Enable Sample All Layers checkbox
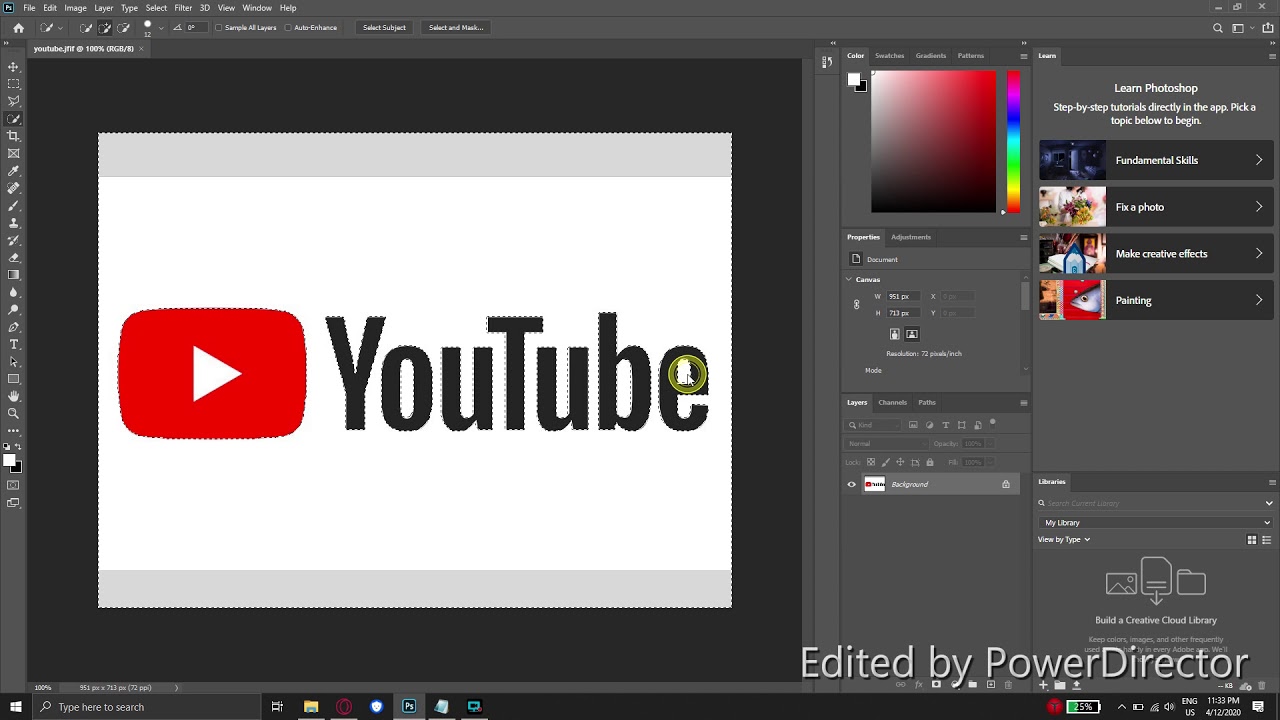1280x720 pixels. (x=219, y=28)
